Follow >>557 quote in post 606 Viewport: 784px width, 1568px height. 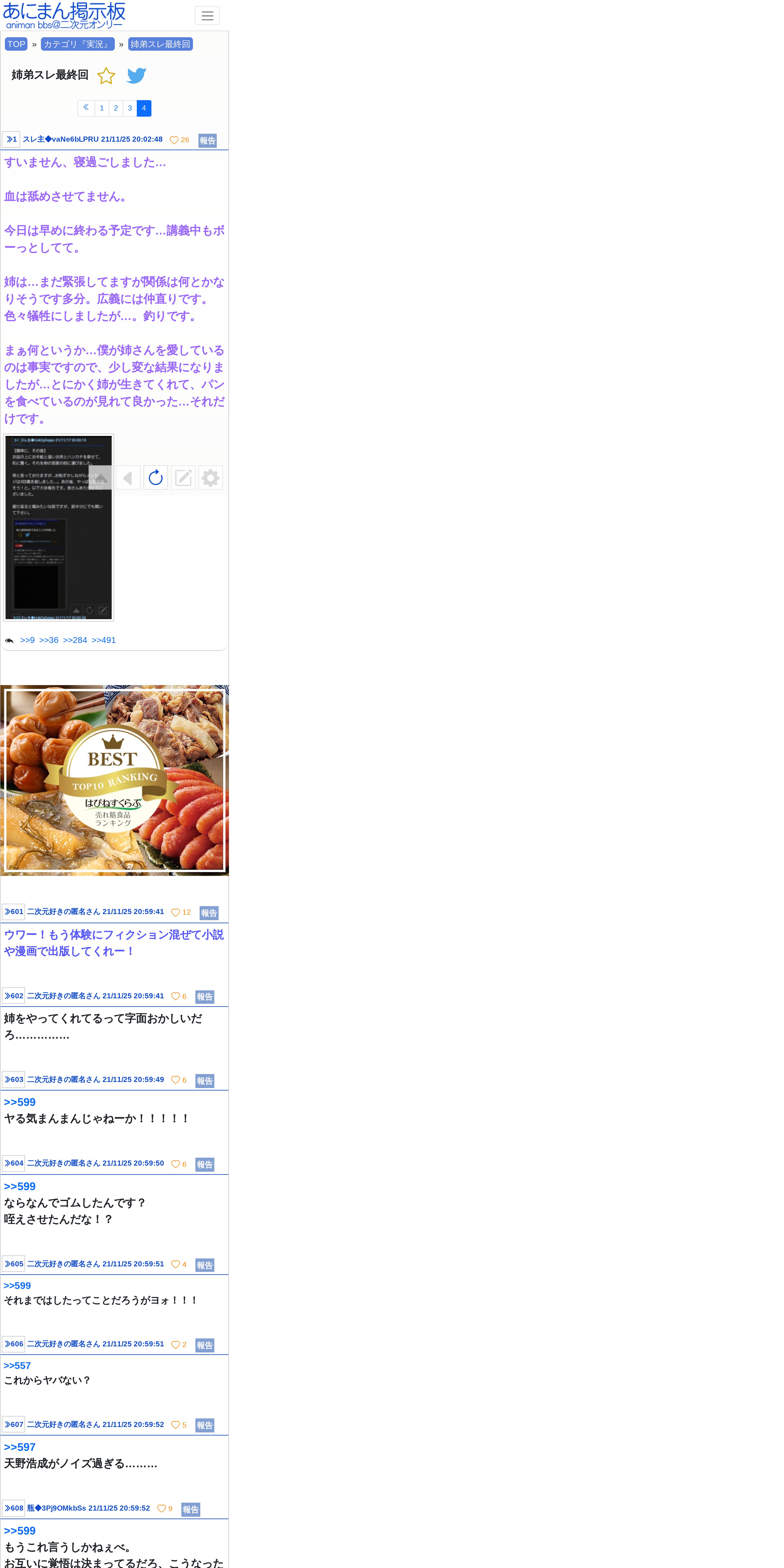pos(17,1365)
